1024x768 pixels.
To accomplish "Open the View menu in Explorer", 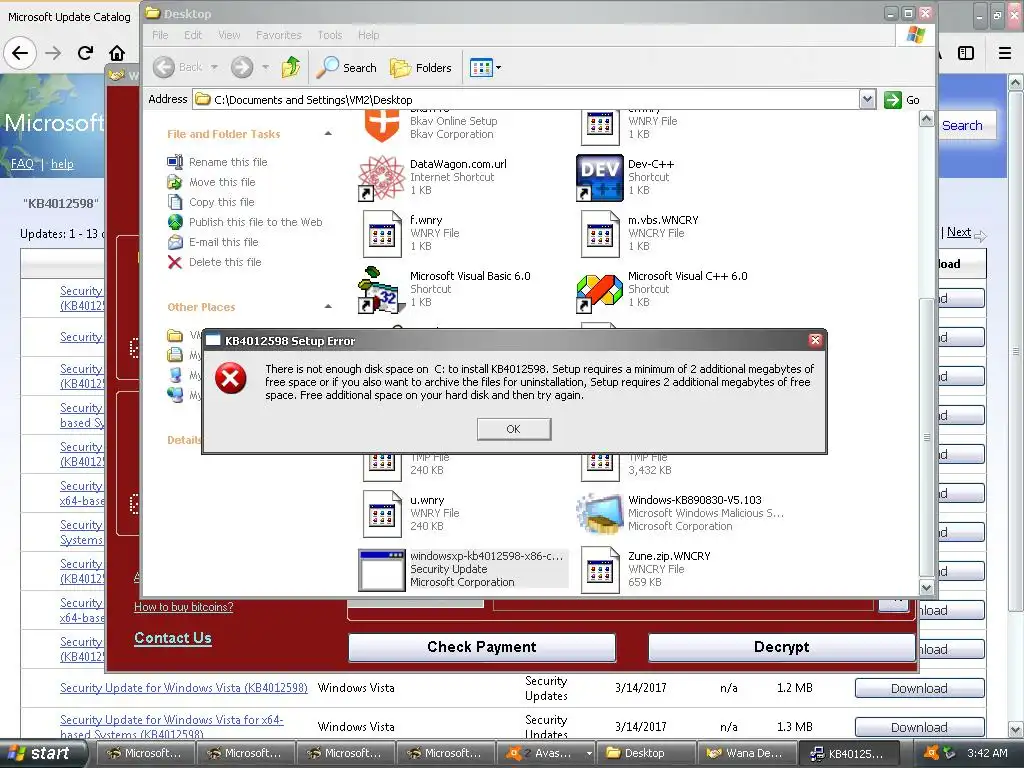I will 229,35.
